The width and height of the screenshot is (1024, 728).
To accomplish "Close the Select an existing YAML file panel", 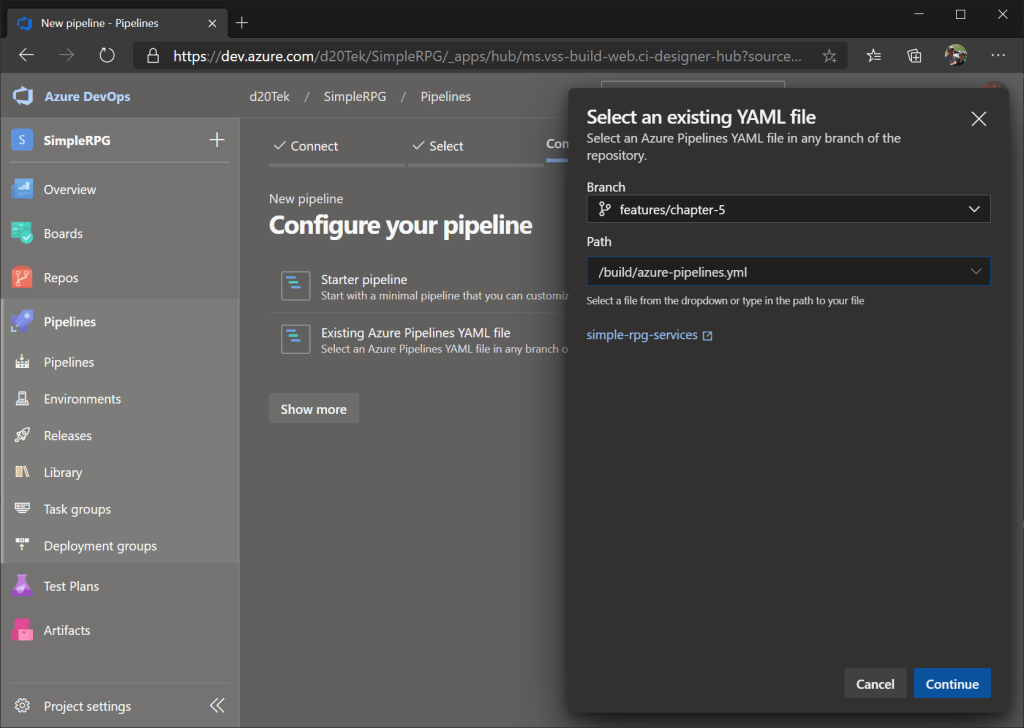I will (x=979, y=119).
